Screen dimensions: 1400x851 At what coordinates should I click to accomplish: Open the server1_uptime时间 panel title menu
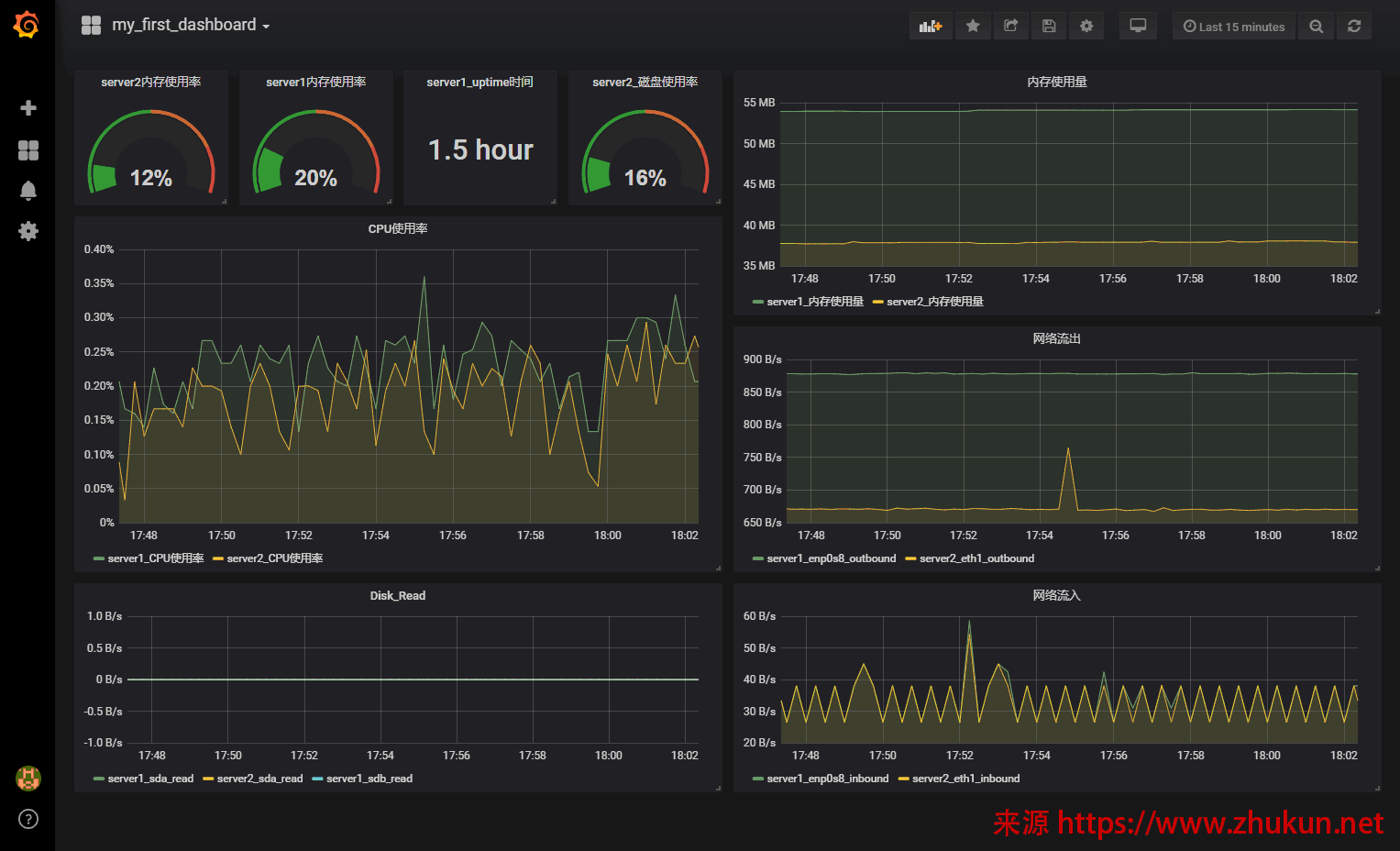pyautogui.click(x=480, y=82)
